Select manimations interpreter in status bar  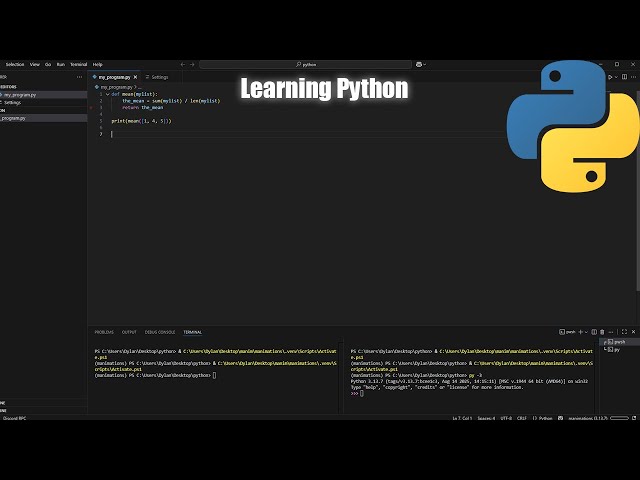588,418
